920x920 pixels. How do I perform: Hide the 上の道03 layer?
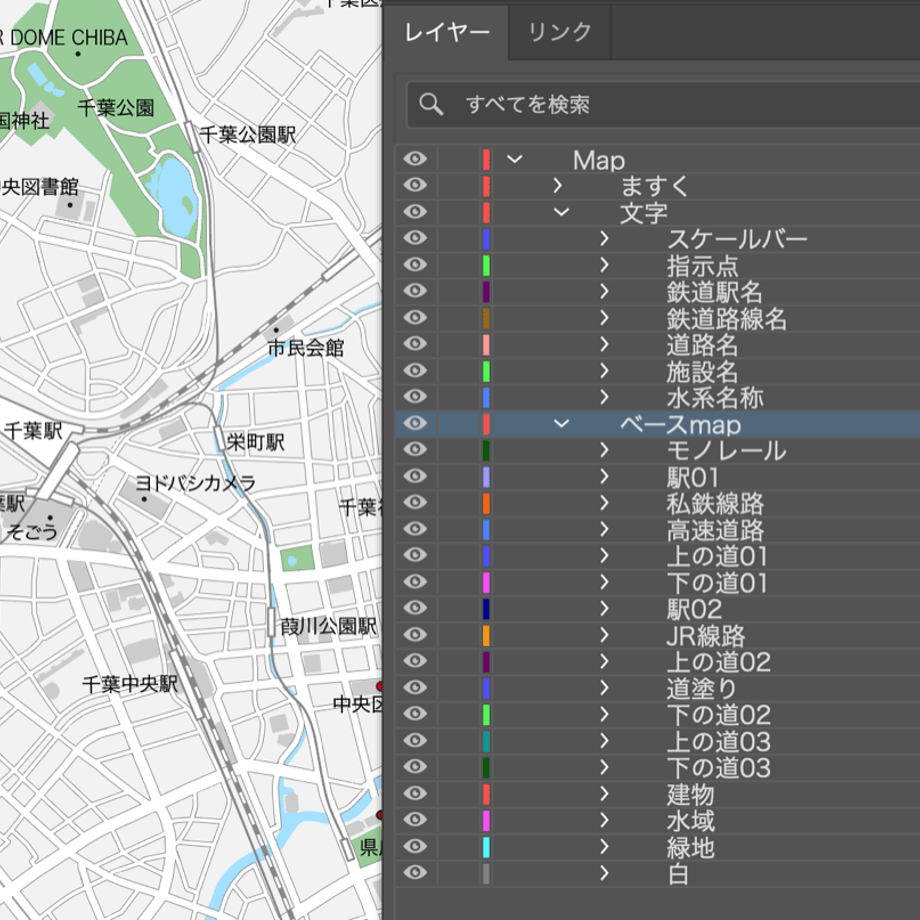click(415, 740)
